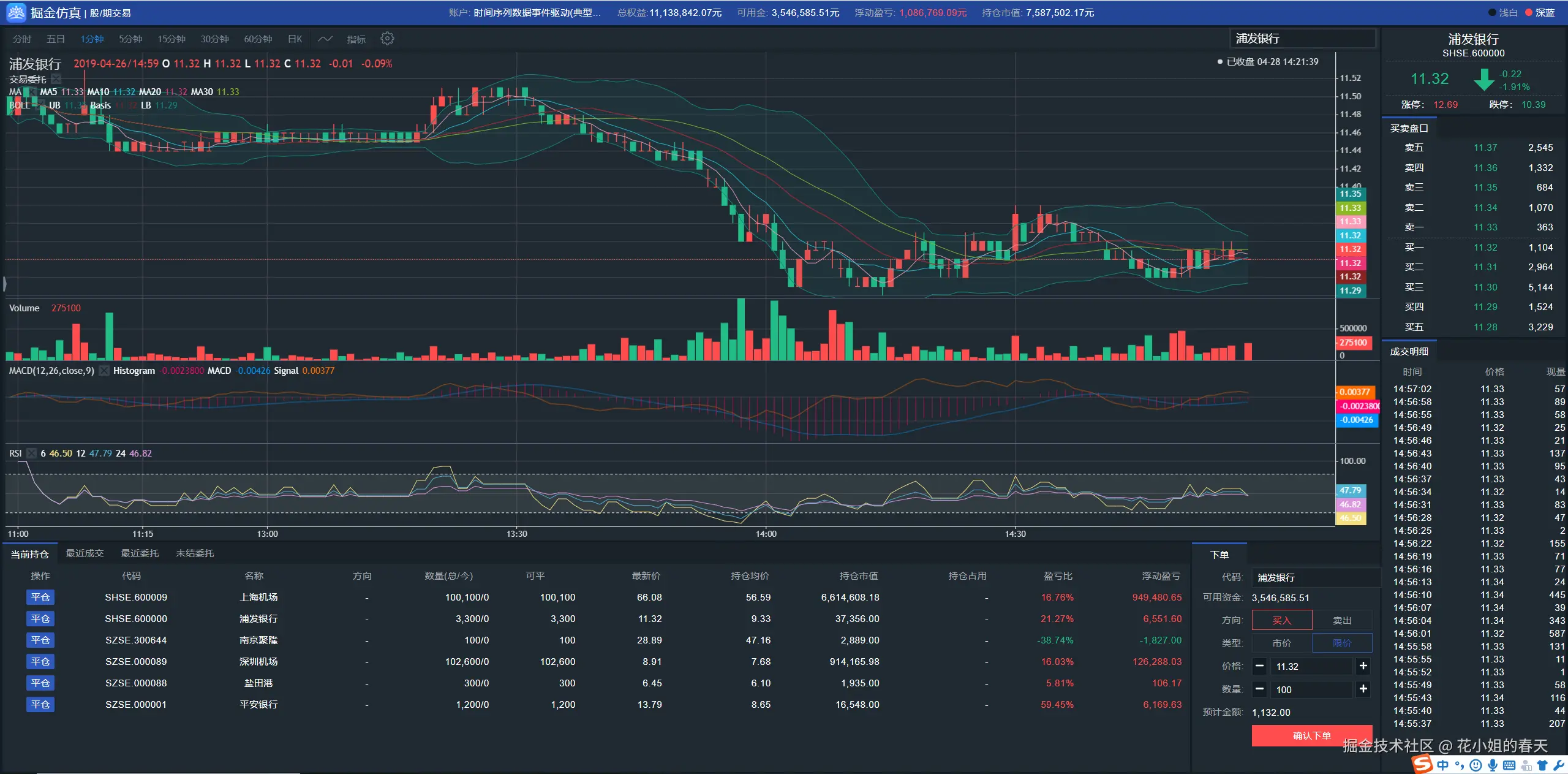The height and width of the screenshot is (774, 1568).
Task: Click the Sogou input microphone icon
Action: 1493,765
